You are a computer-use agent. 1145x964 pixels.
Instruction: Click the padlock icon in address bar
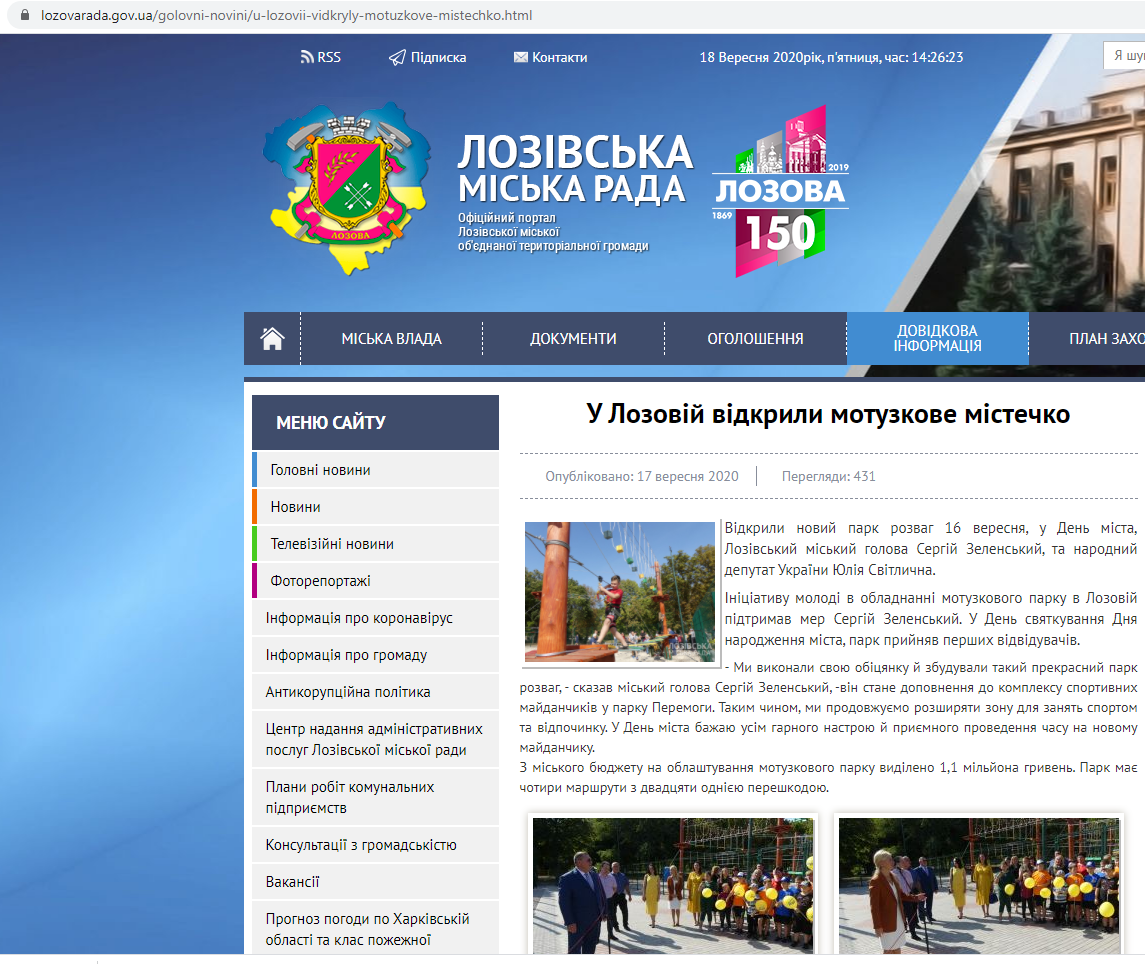(25, 16)
